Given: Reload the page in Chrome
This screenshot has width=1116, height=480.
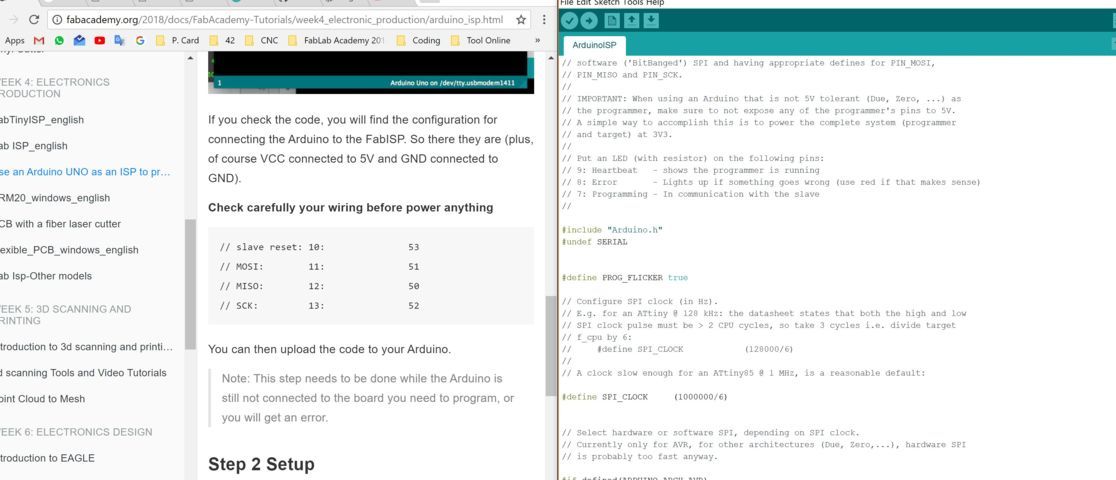Looking at the screenshot, I should (33, 19).
